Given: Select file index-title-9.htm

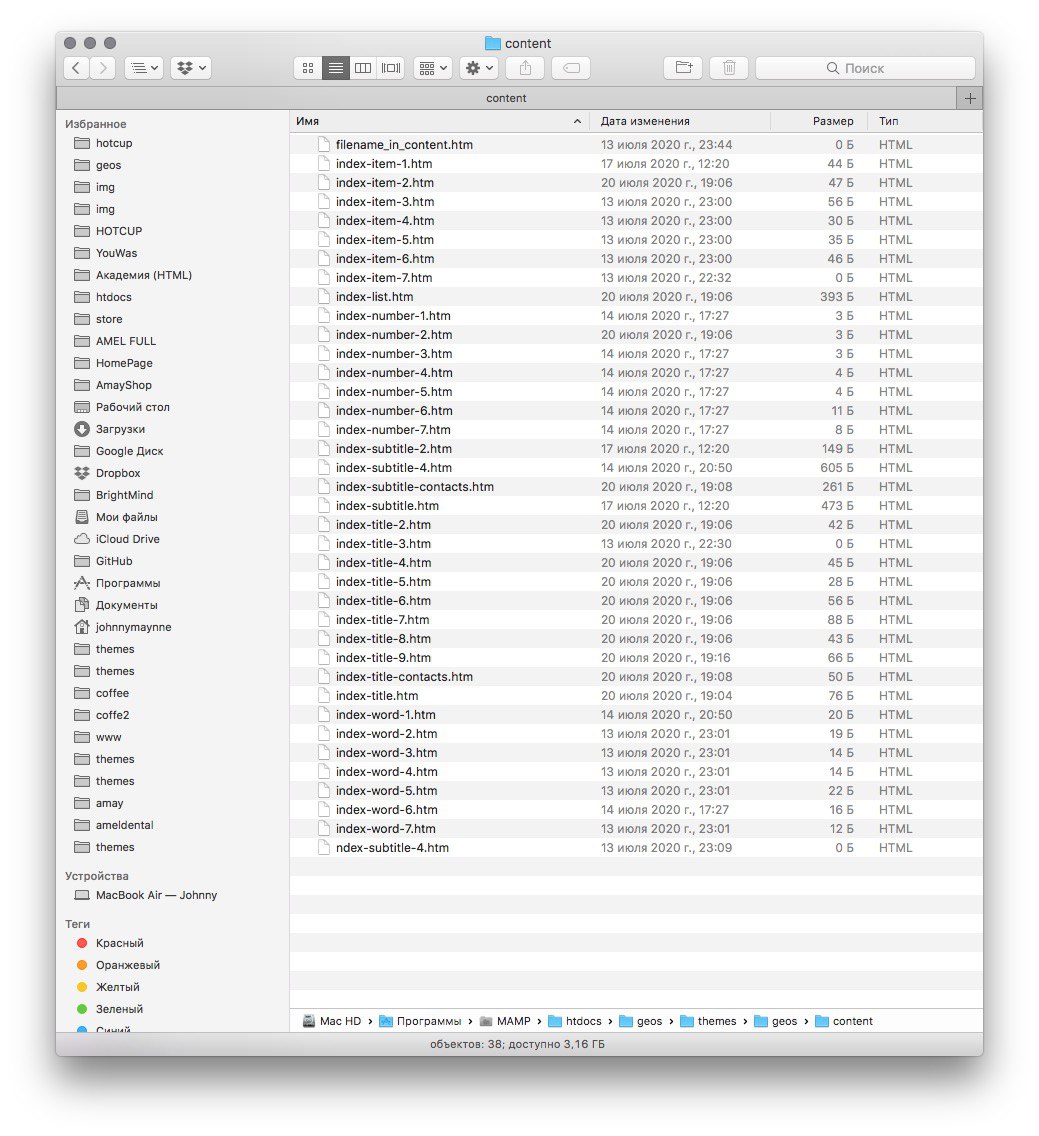Looking at the screenshot, I should 636,658.
